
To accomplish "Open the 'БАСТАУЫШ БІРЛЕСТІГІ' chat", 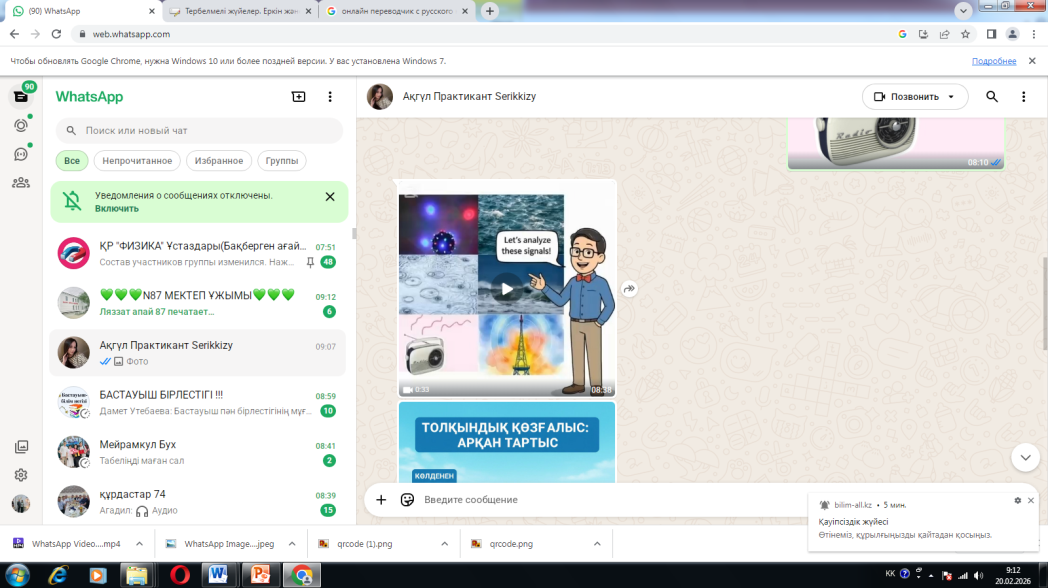I will point(198,403).
